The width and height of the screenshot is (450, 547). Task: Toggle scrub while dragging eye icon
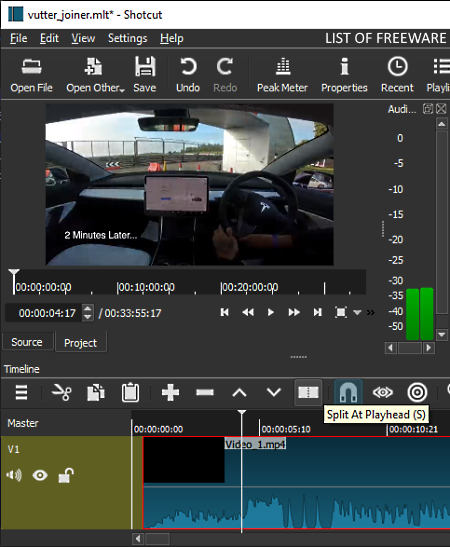(x=383, y=392)
